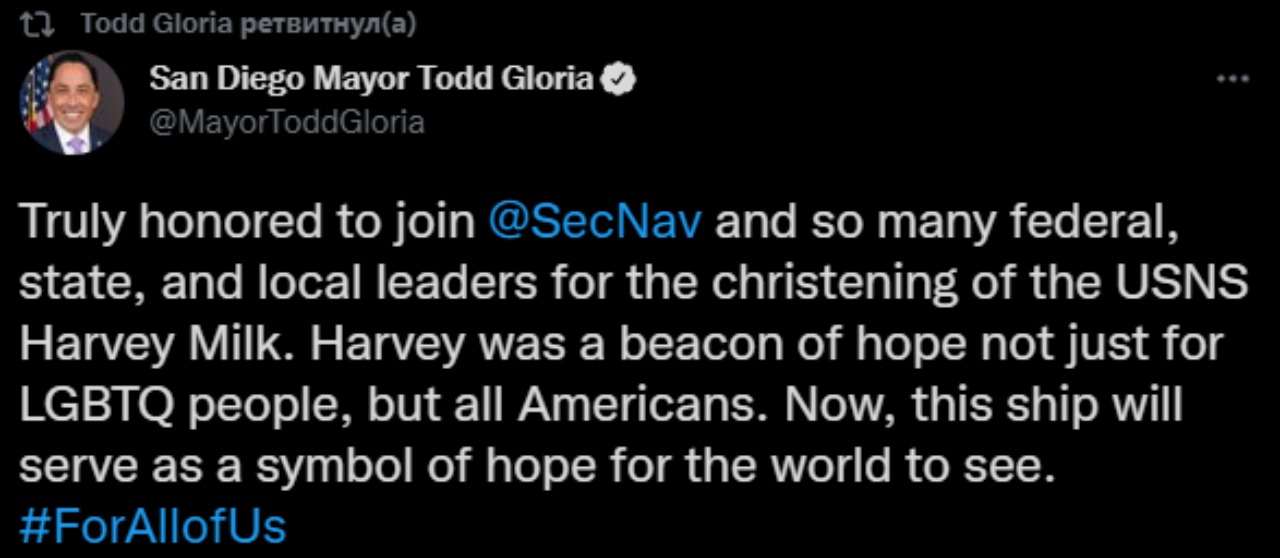Click the @MayorToddGloria handle
Image resolution: width=1280 pixels, height=558 pixels.
point(287,123)
